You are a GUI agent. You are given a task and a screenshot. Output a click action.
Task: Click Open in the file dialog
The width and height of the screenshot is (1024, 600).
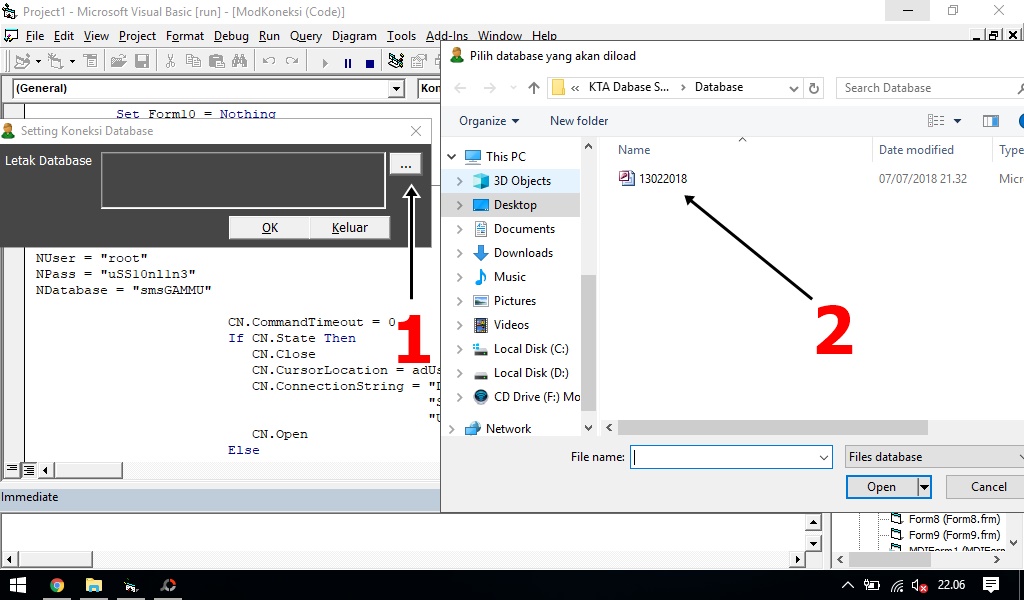(x=881, y=487)
